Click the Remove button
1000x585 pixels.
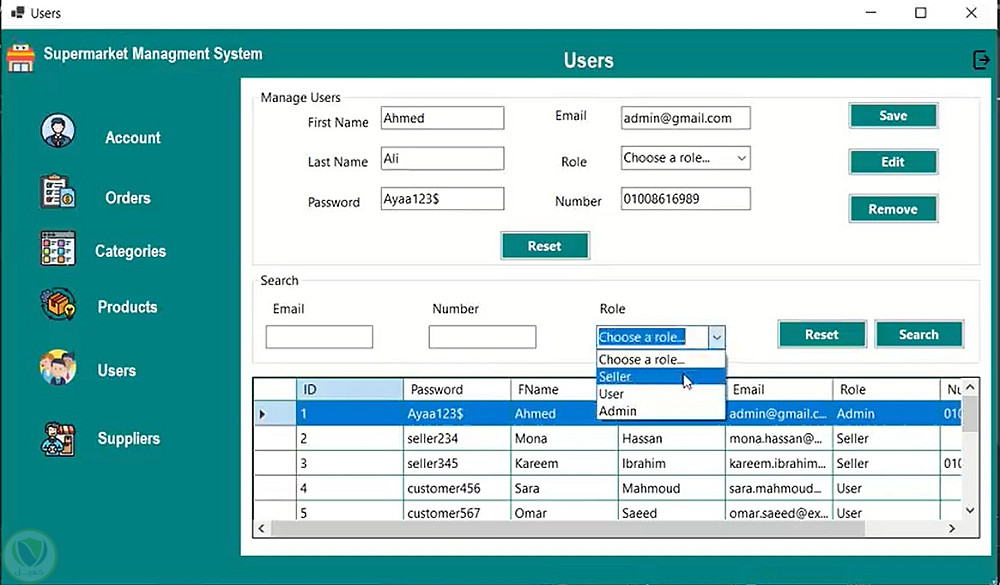893,209
